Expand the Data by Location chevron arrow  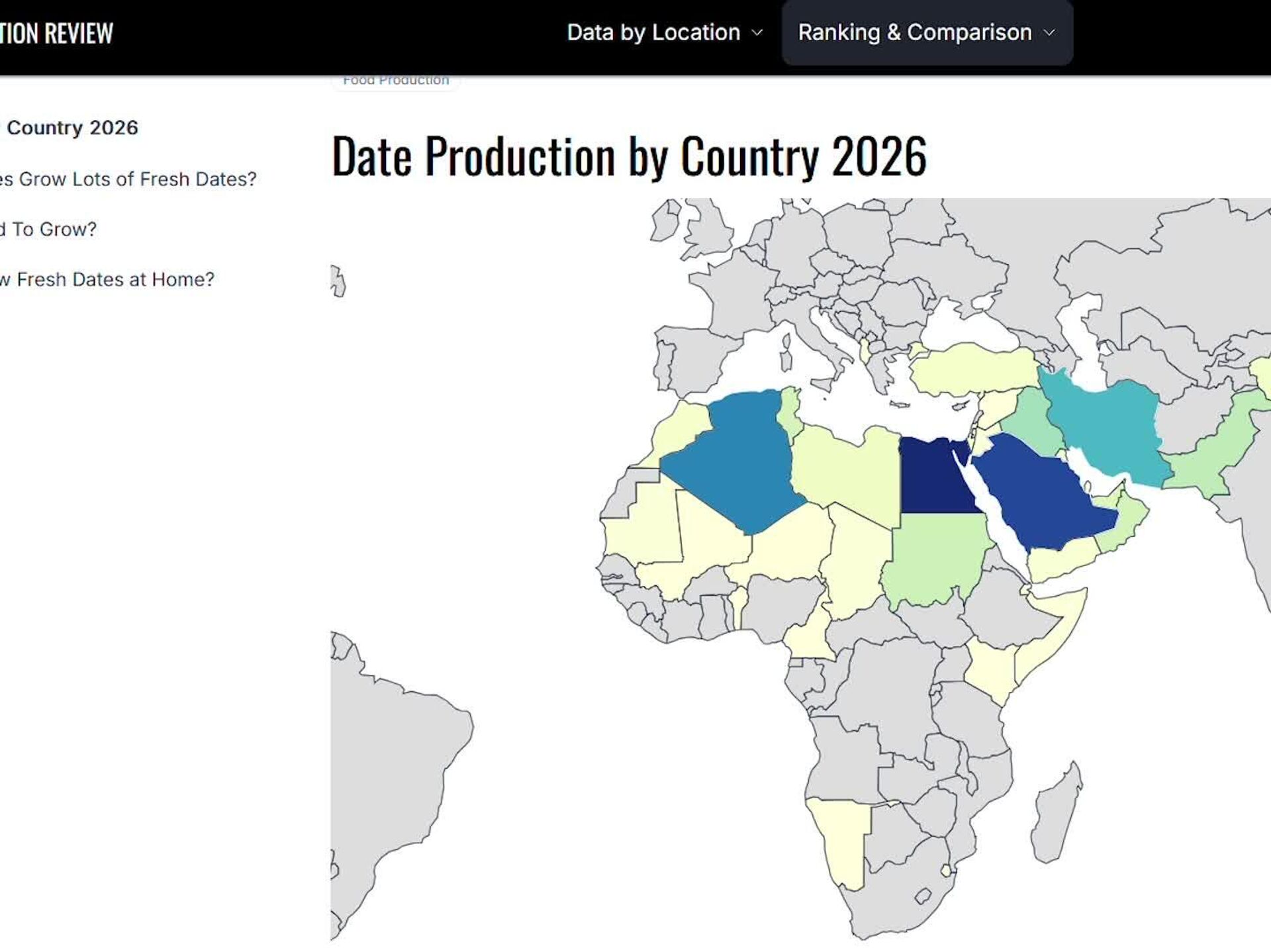tap(758, 32)
